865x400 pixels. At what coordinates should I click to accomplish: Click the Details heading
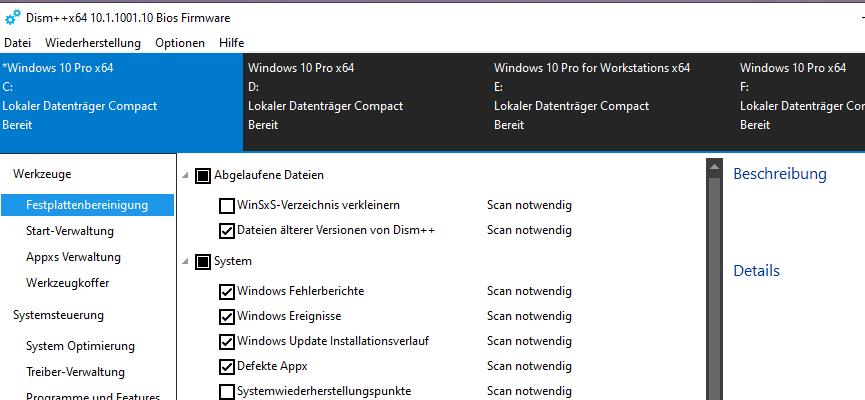coord(756,271)
